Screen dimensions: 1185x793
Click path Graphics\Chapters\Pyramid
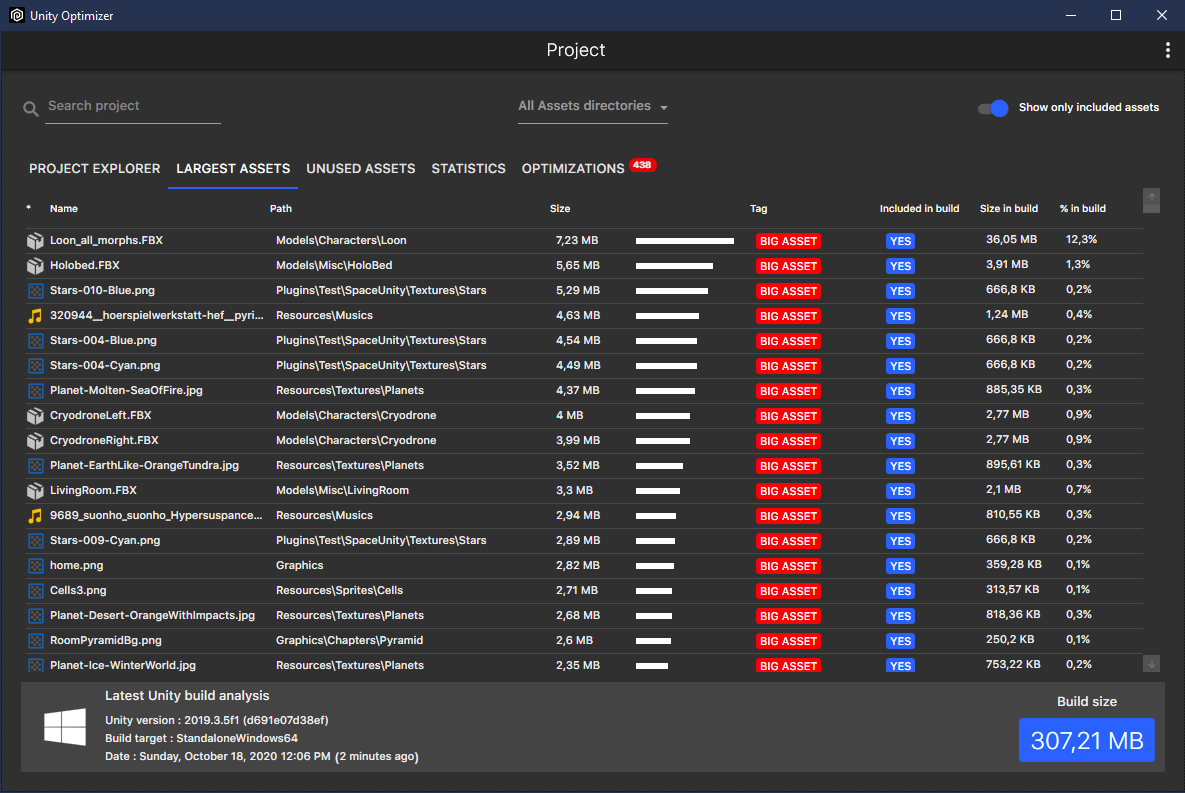(349, 640)
